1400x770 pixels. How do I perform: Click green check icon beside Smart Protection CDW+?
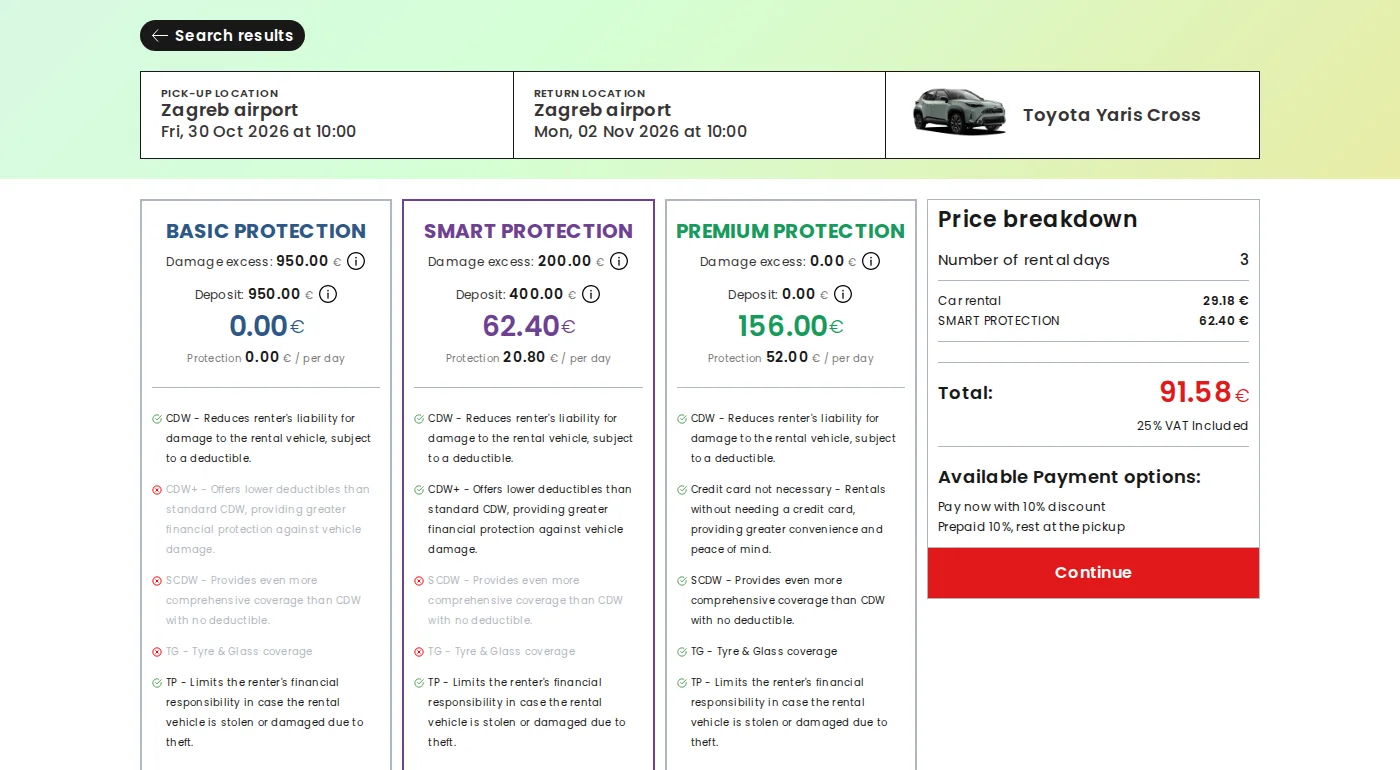coord(419,490)
